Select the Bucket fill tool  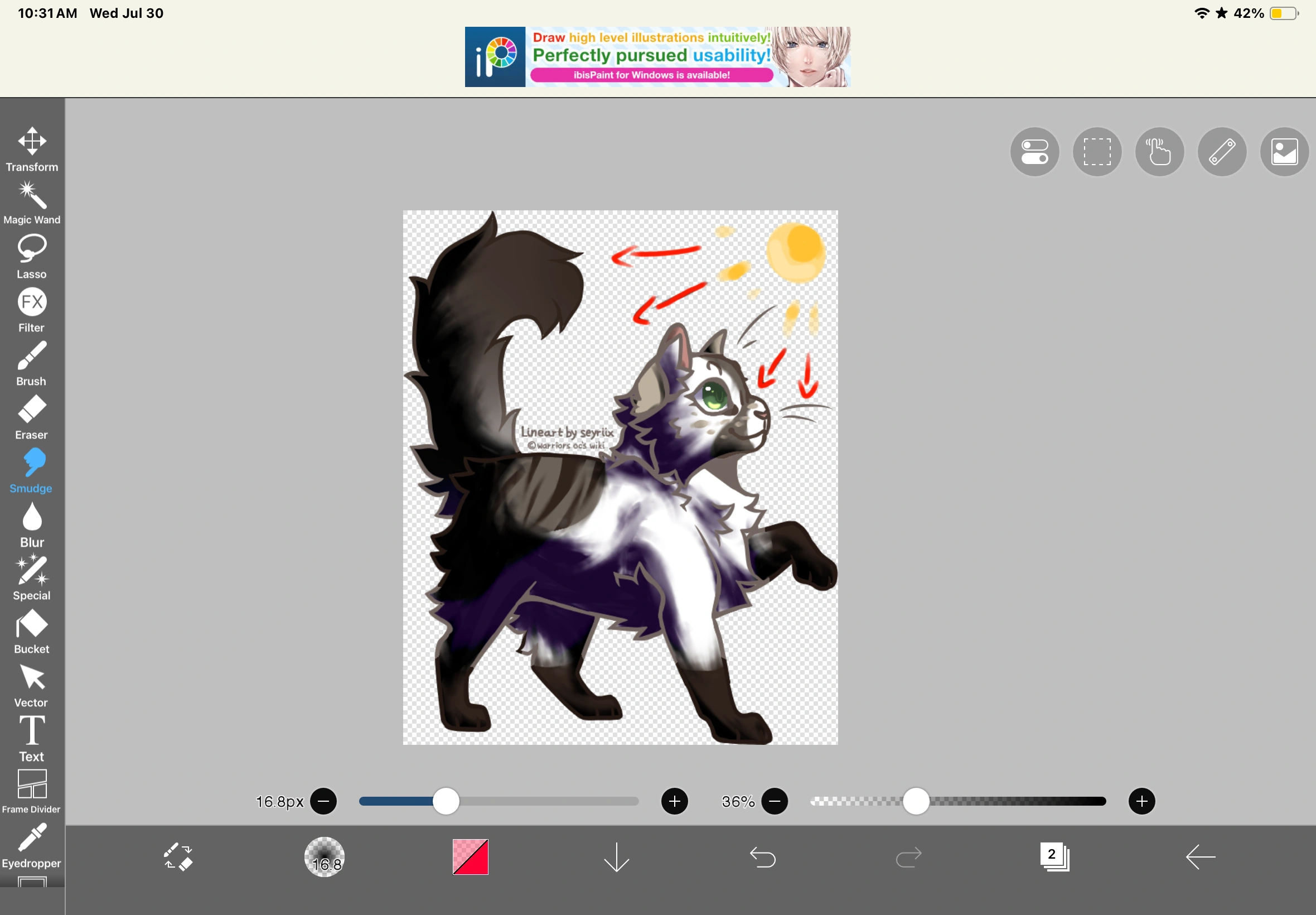pos(32,631)
